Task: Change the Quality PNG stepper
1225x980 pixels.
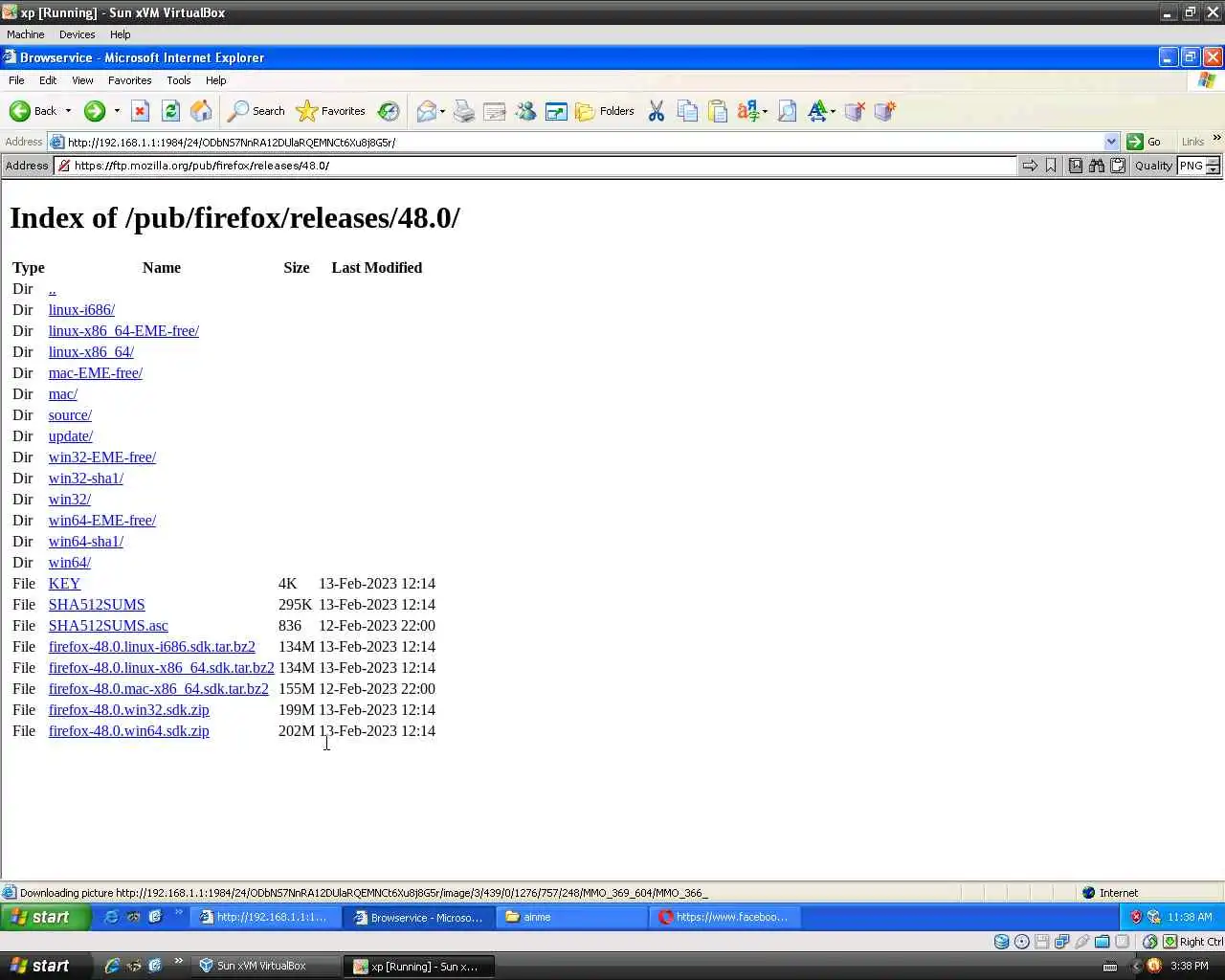Action: [x=1213, y=166]
